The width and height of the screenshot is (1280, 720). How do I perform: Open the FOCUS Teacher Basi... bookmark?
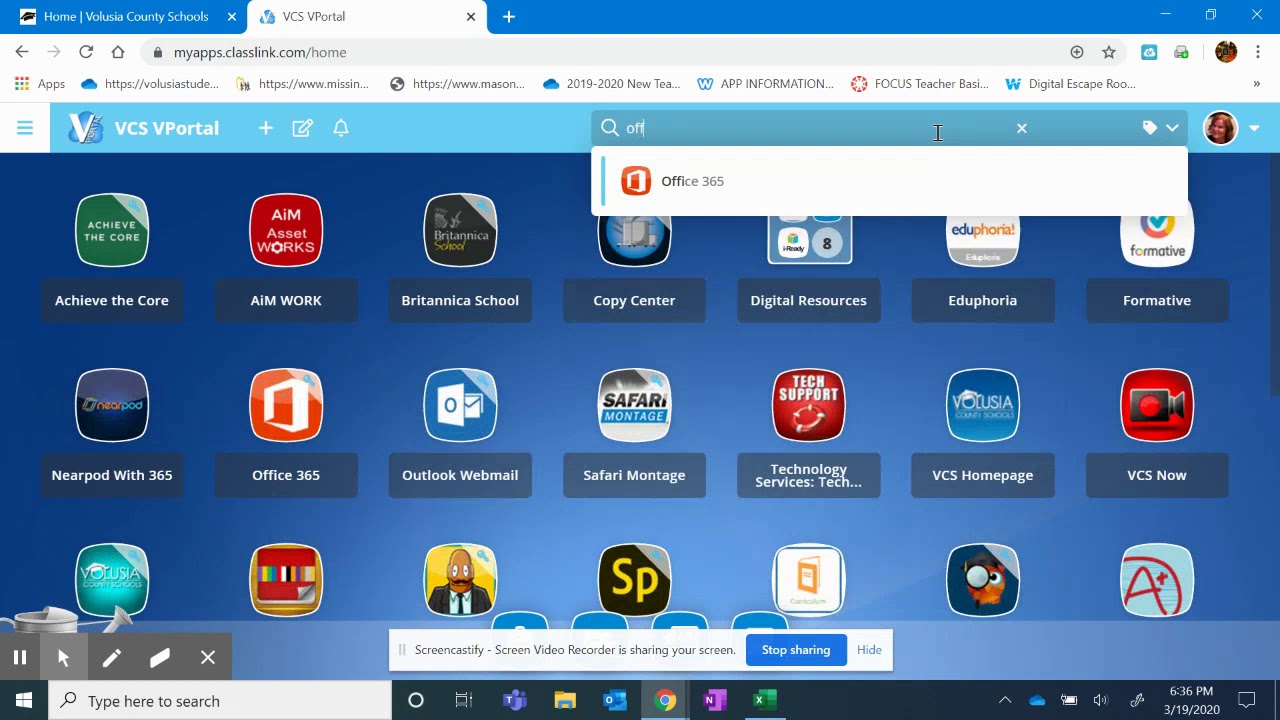tap(920, 84)
